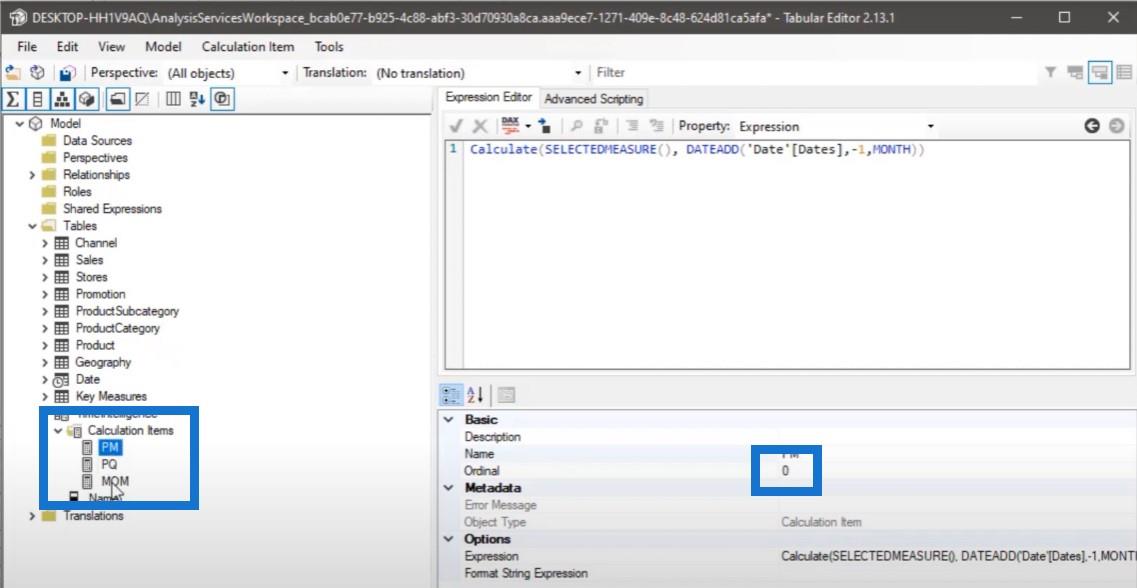Click in the DAX expression editor text

pyautogui.click(x=697, y=150)
